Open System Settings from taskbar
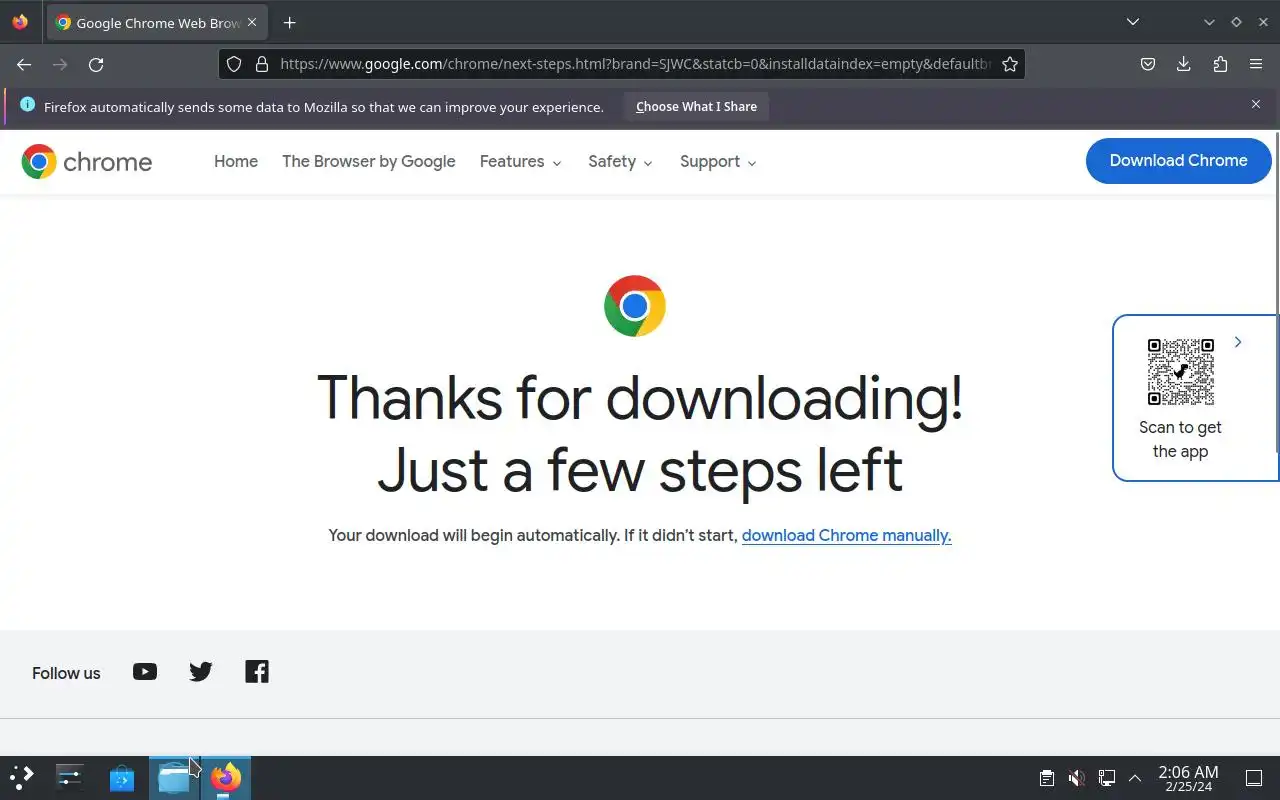Screen dimensions: 1280x800 70,777
